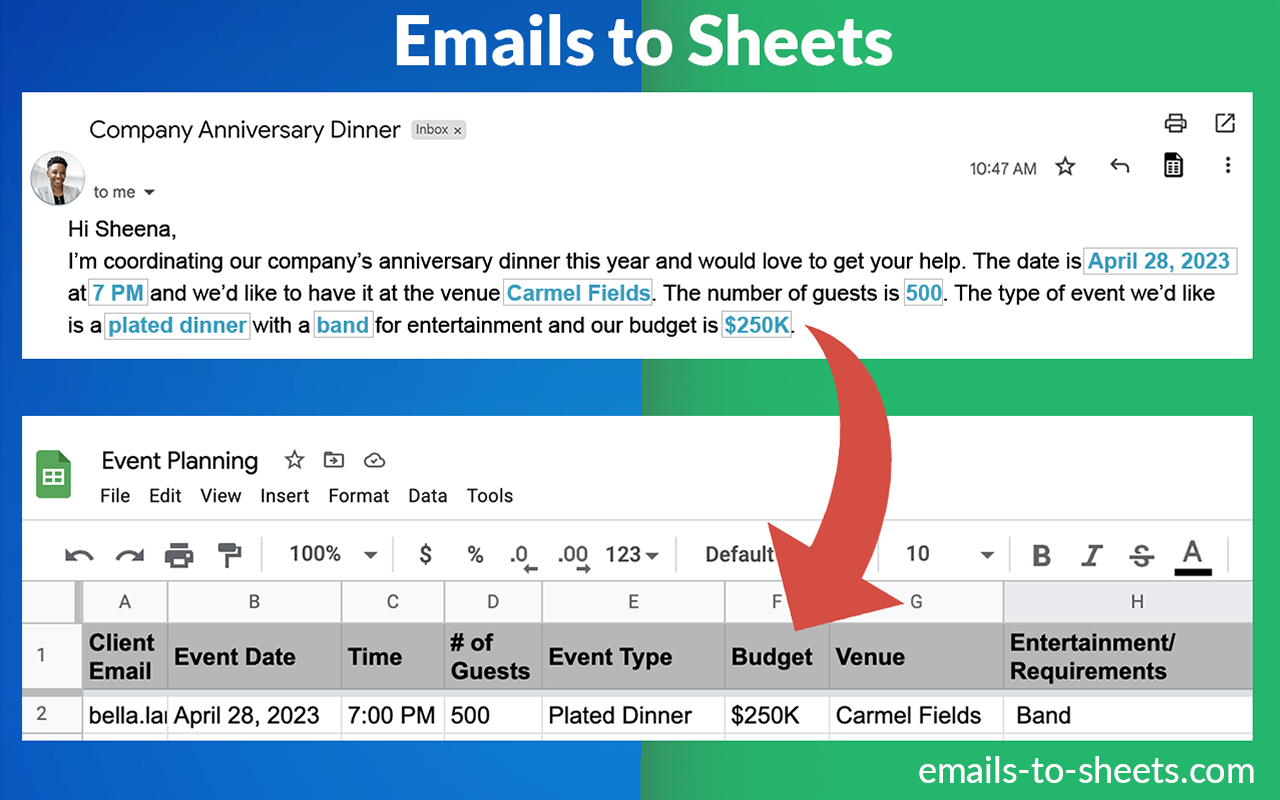The width and height of the screenshot is (1280, 800).
Task: Reply to the anniversary dinner email
Action: tap(1119, 165)
